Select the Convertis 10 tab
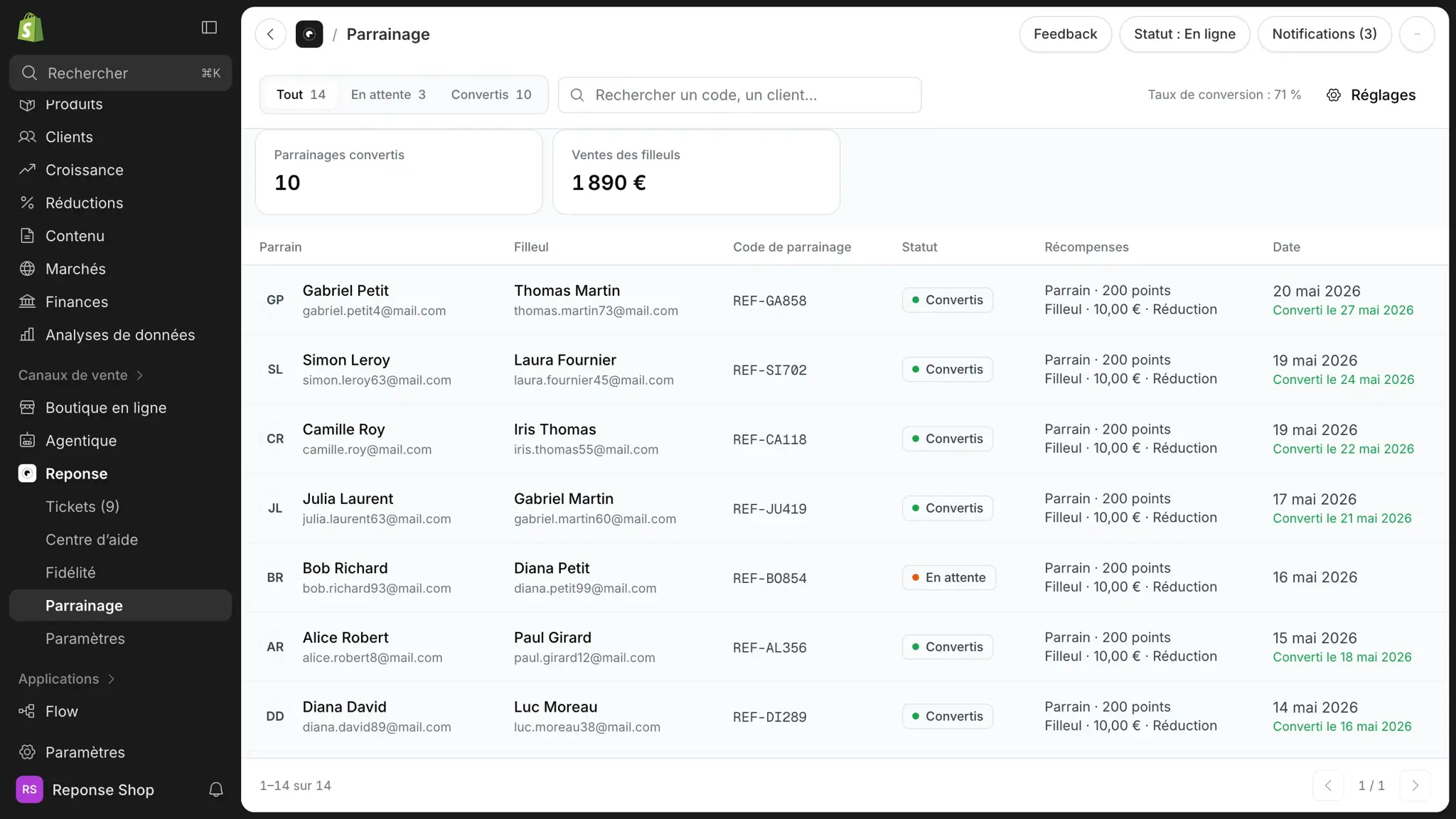Screen dimensions: 1456x819 tap(491, 95)
